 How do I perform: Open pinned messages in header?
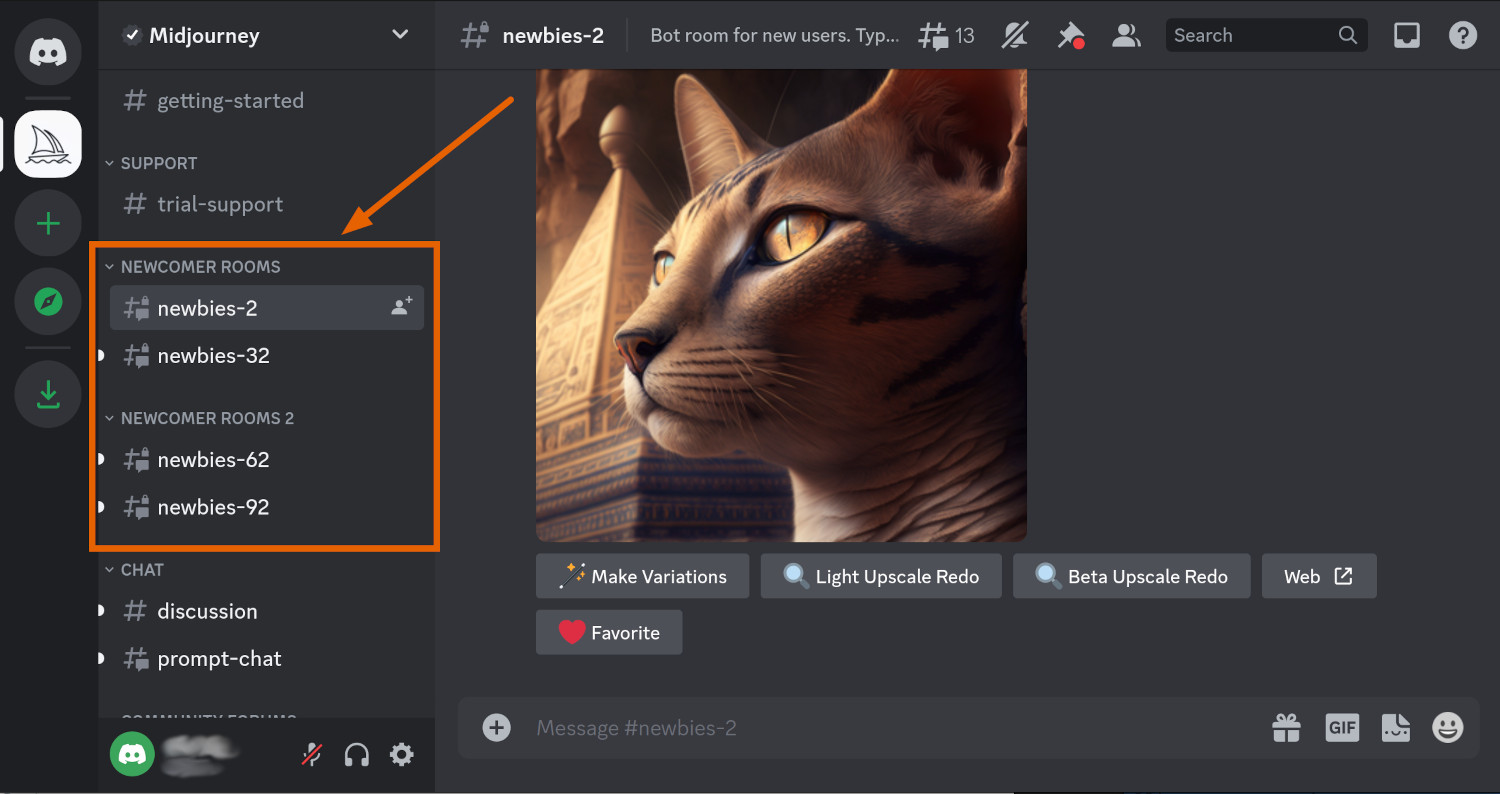(x=1070, y=36)
